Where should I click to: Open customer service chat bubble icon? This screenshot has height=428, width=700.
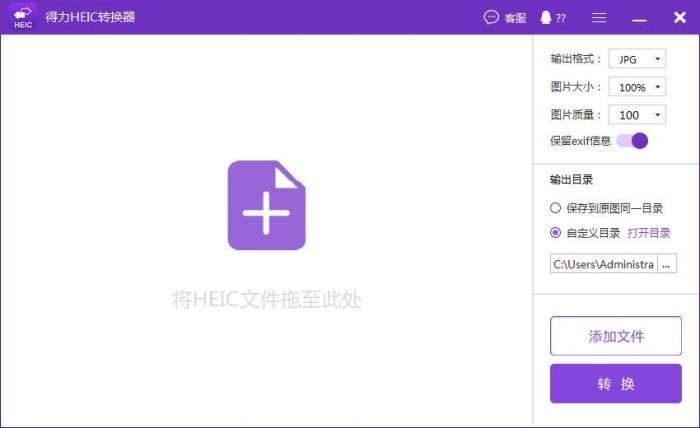(x=491, y=17)
